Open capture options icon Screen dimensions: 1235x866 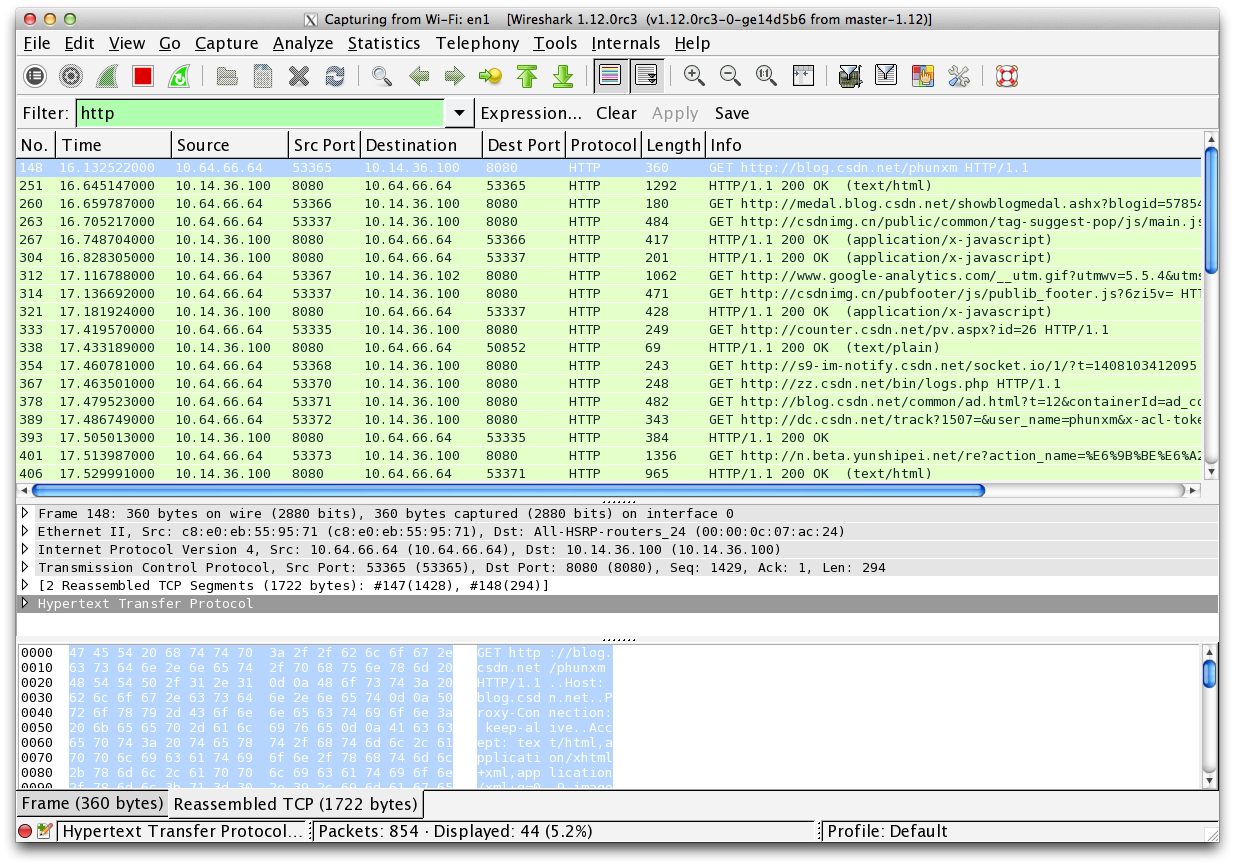click(x=70, y=75)
